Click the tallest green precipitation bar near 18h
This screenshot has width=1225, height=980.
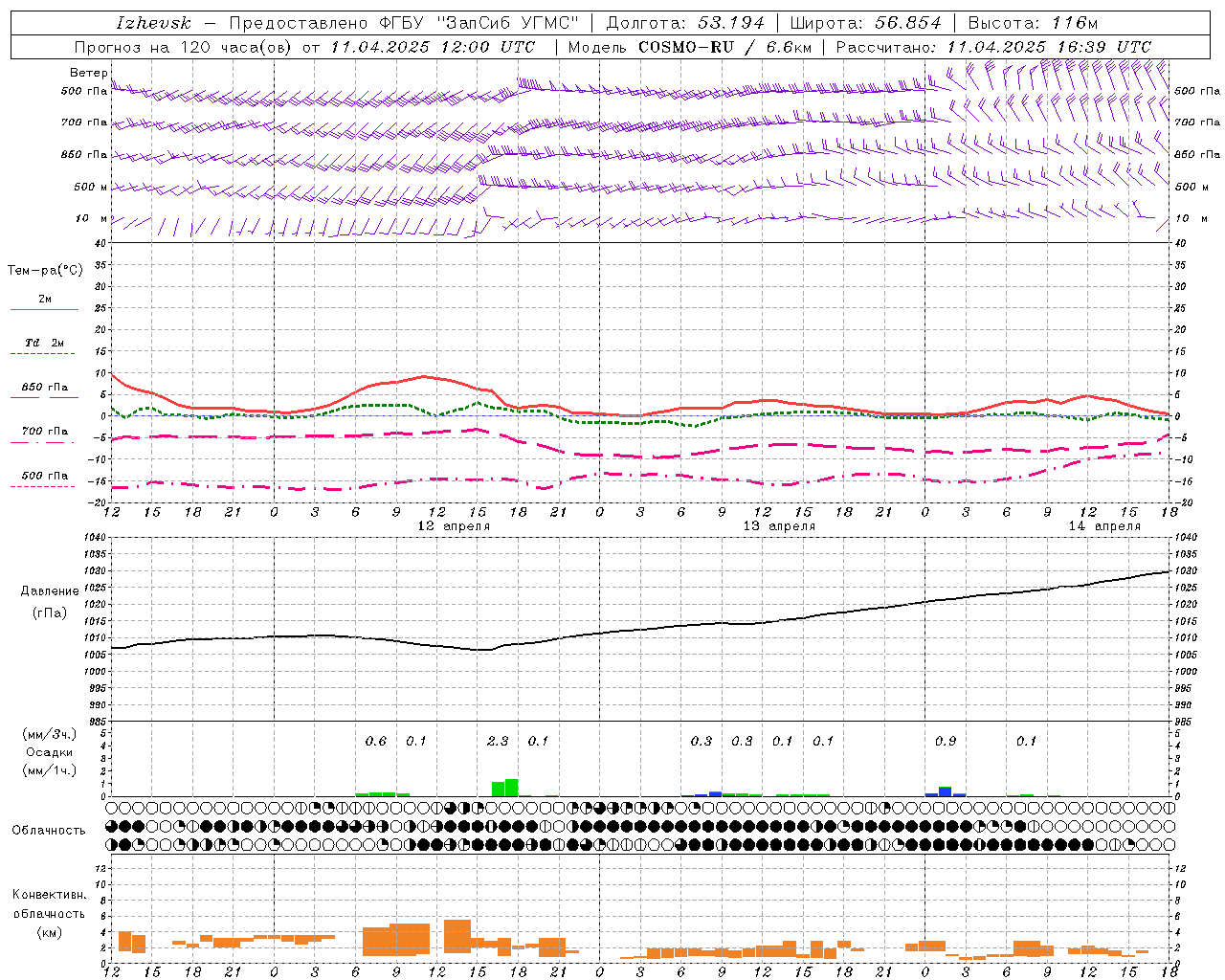tap(512, 788)
